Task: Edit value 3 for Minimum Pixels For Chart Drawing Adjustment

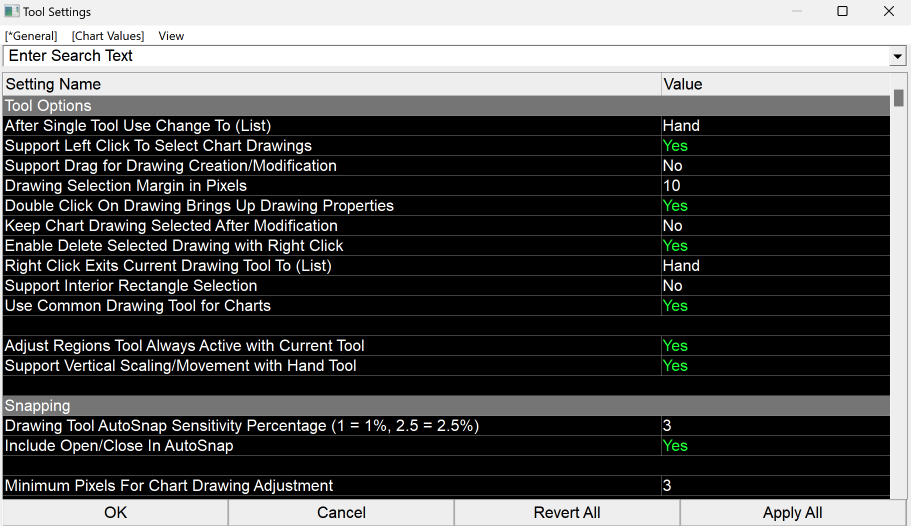Action: 667,486
